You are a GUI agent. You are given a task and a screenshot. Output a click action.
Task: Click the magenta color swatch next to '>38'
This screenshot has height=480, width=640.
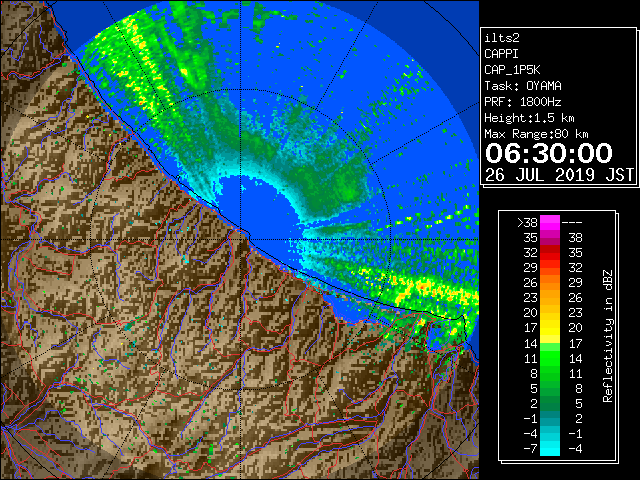(x=550, y=222)
